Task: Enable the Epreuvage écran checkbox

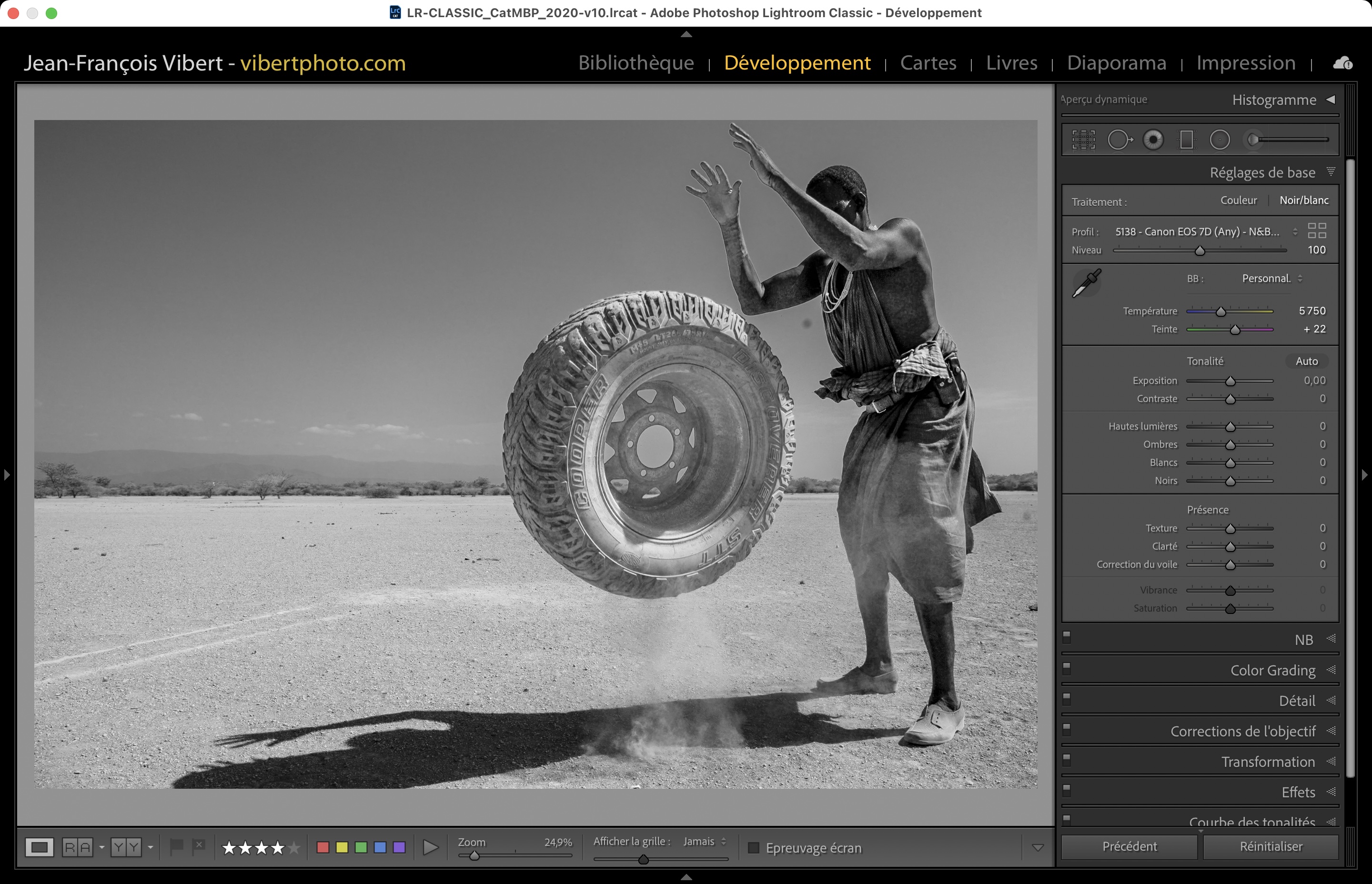Action: pyautogui.click(x=754, y=848)
